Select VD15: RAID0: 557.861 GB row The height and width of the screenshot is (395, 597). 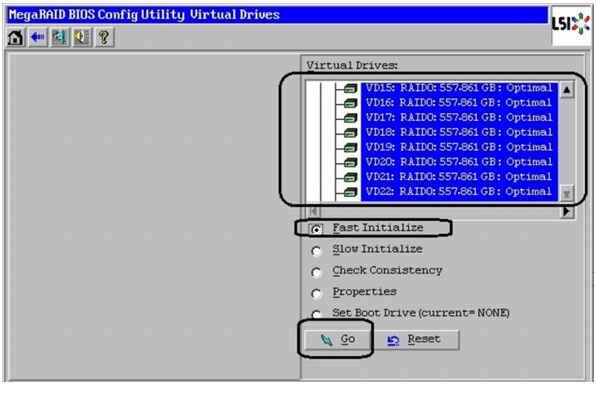pyautogui.click(x=459, y=88)
